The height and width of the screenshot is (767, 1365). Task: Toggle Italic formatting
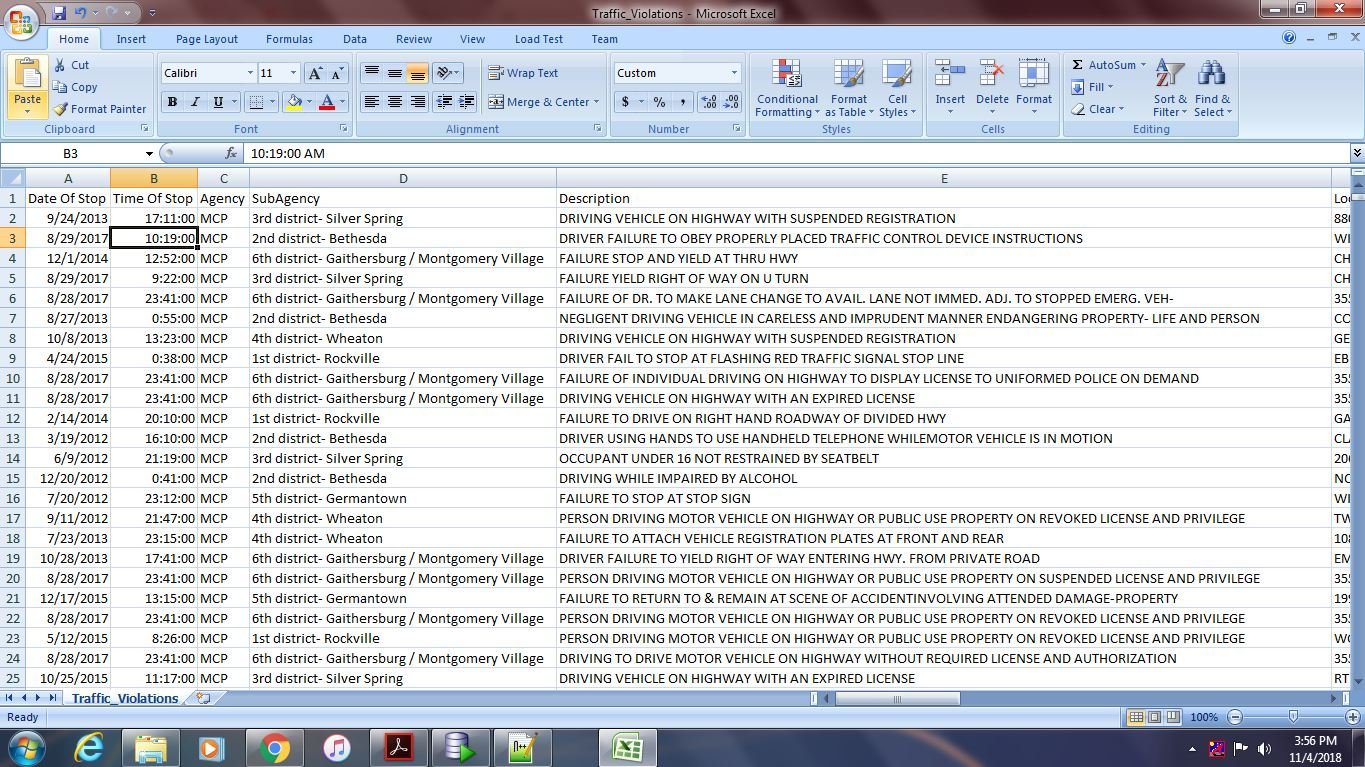coord(193,102)
